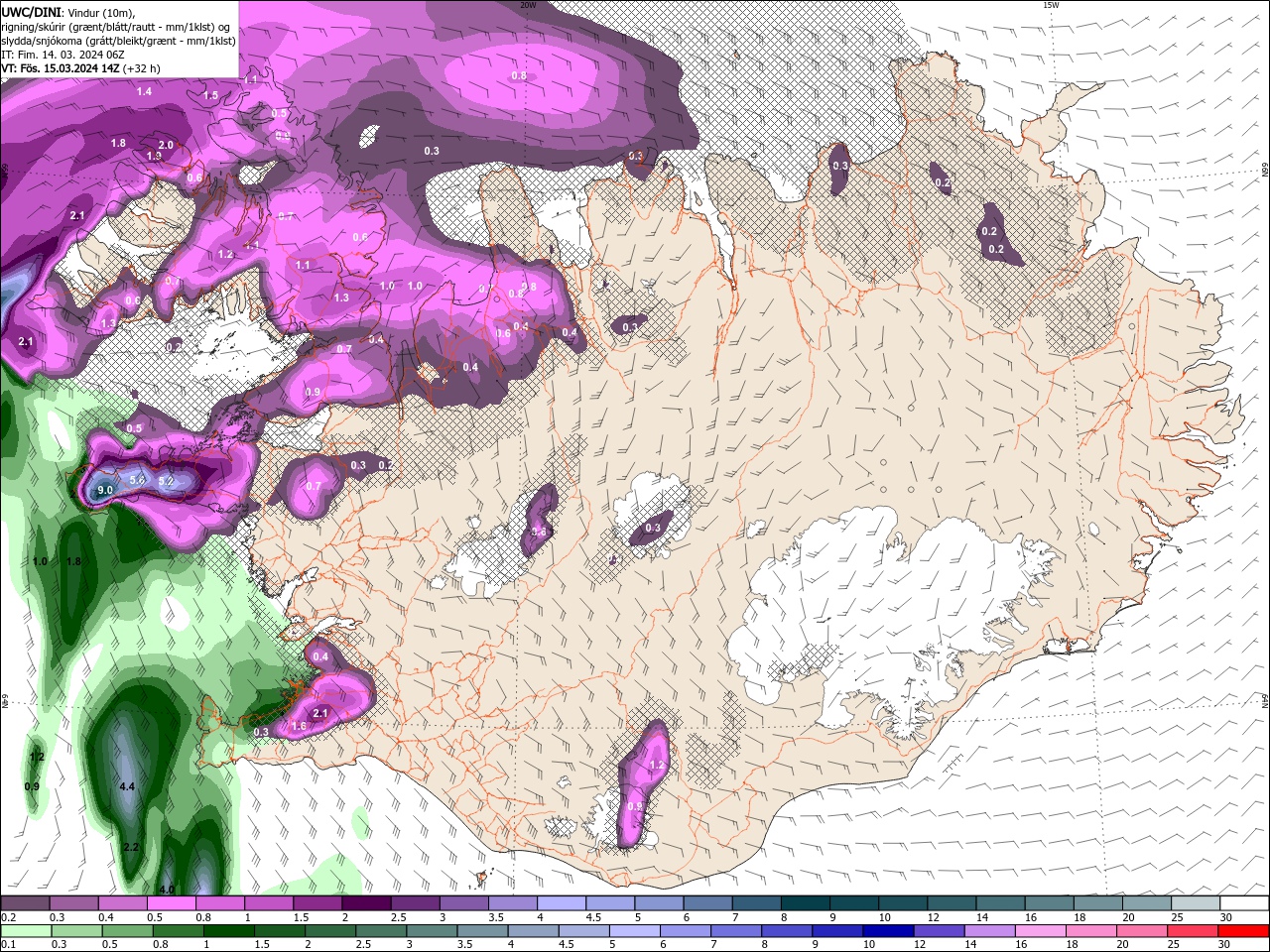Select the 30 red rain legend swatch
The image size is (1270, 952).
coord(1243,931)
